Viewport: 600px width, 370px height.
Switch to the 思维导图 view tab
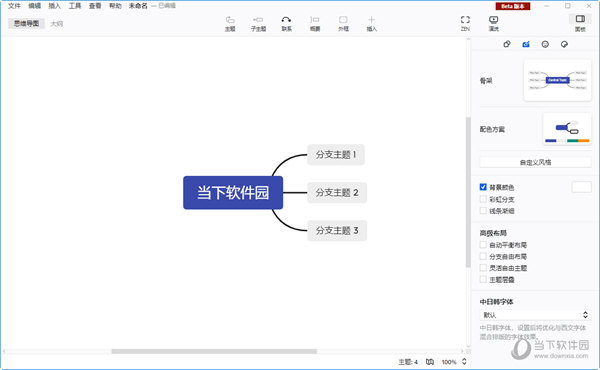coord(26,23)
